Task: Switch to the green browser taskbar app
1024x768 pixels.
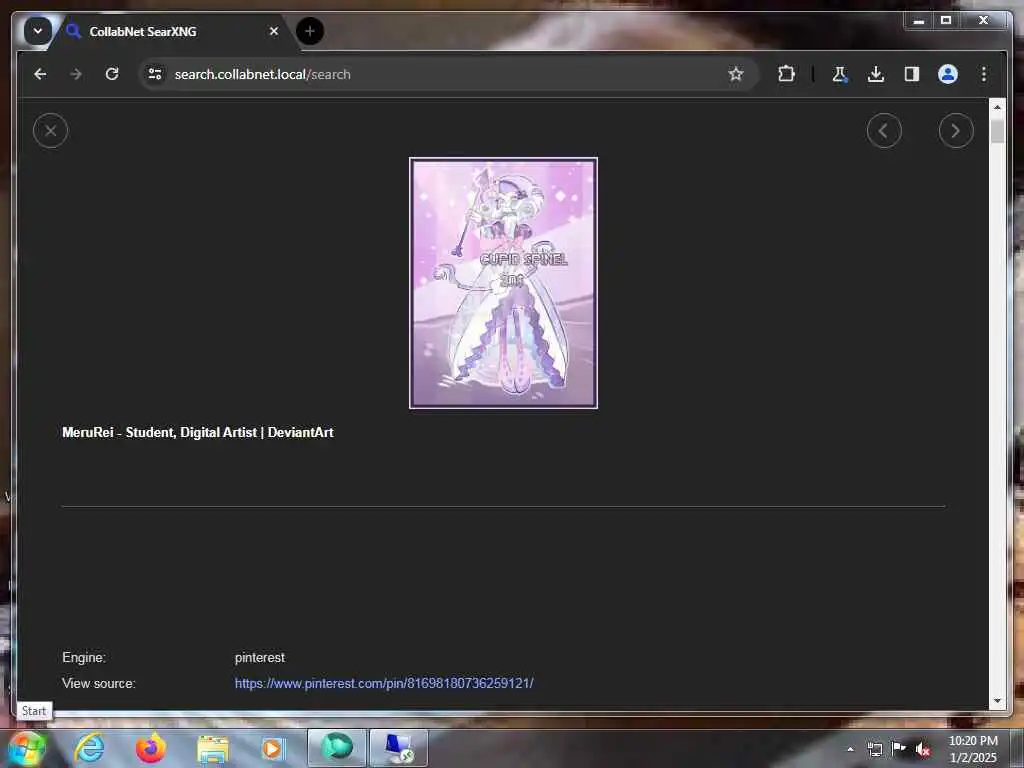Action: (x=337, y=748)
